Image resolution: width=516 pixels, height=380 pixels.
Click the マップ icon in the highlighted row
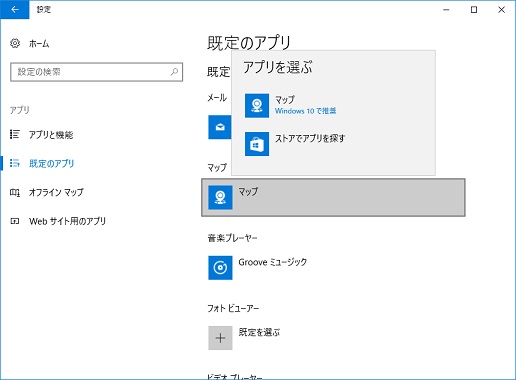pos(220,198)
